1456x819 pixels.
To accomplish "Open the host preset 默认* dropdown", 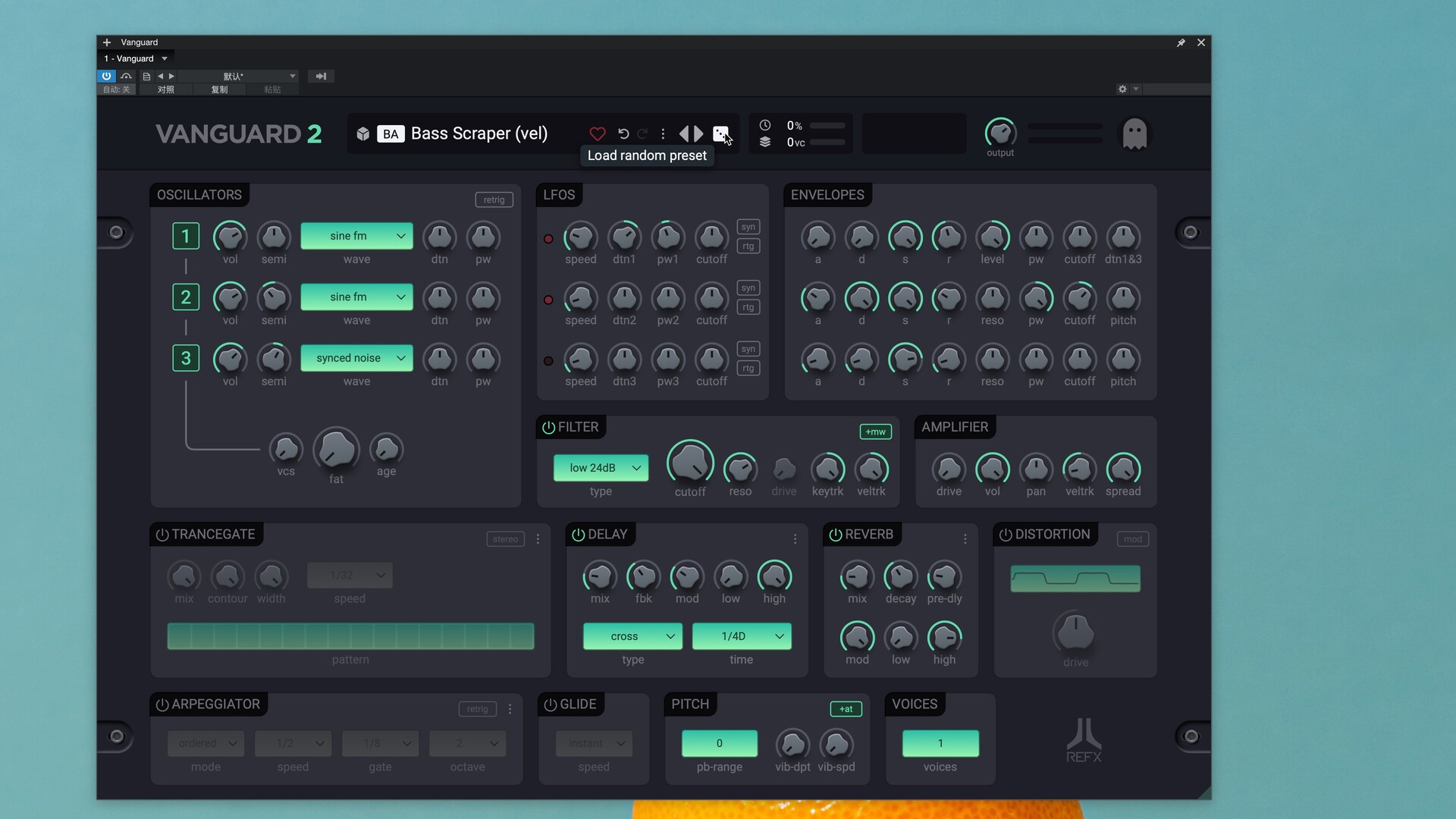I will coord(239,76).
